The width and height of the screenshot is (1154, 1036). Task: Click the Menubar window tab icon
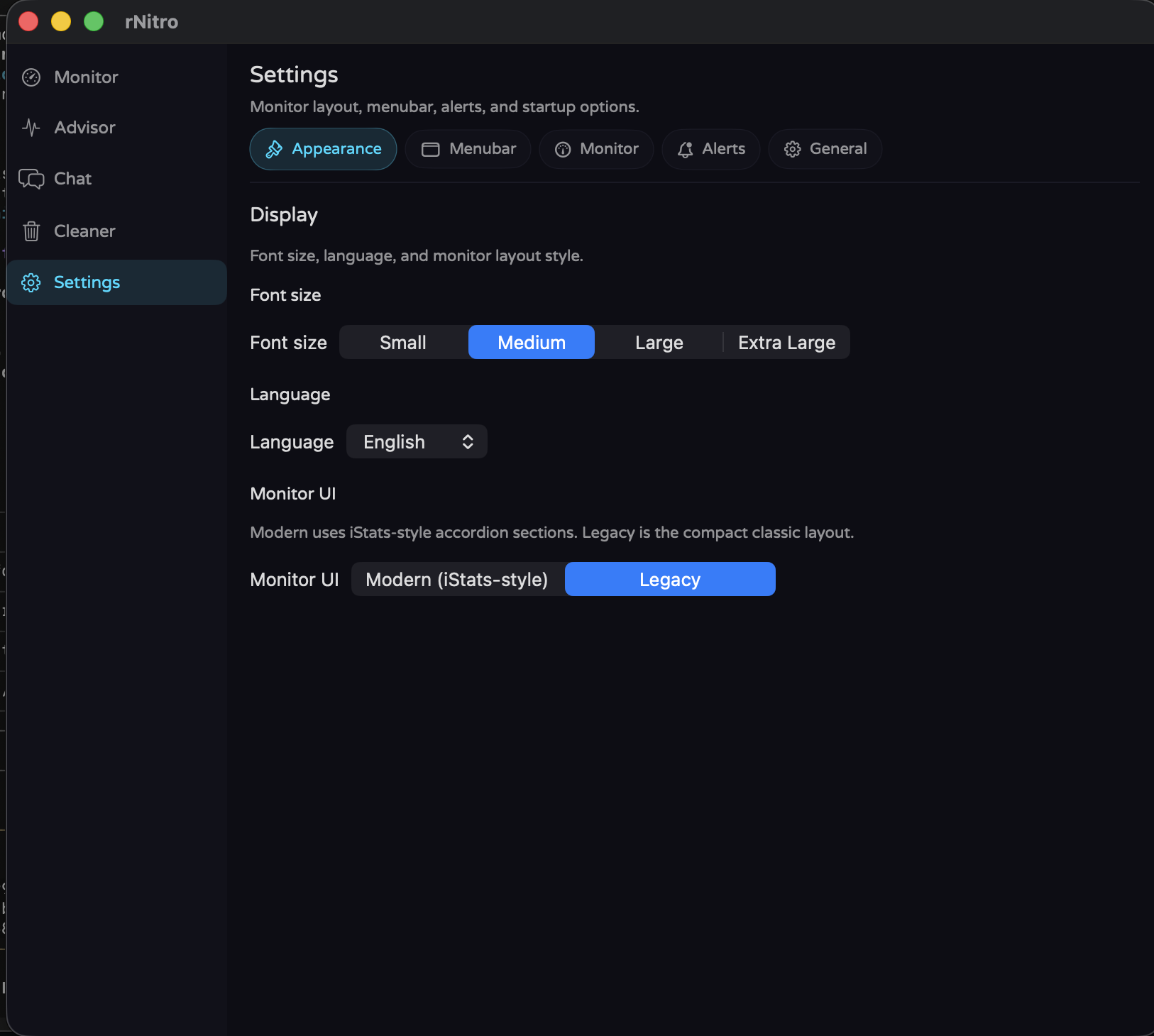[x=431, y=149]
